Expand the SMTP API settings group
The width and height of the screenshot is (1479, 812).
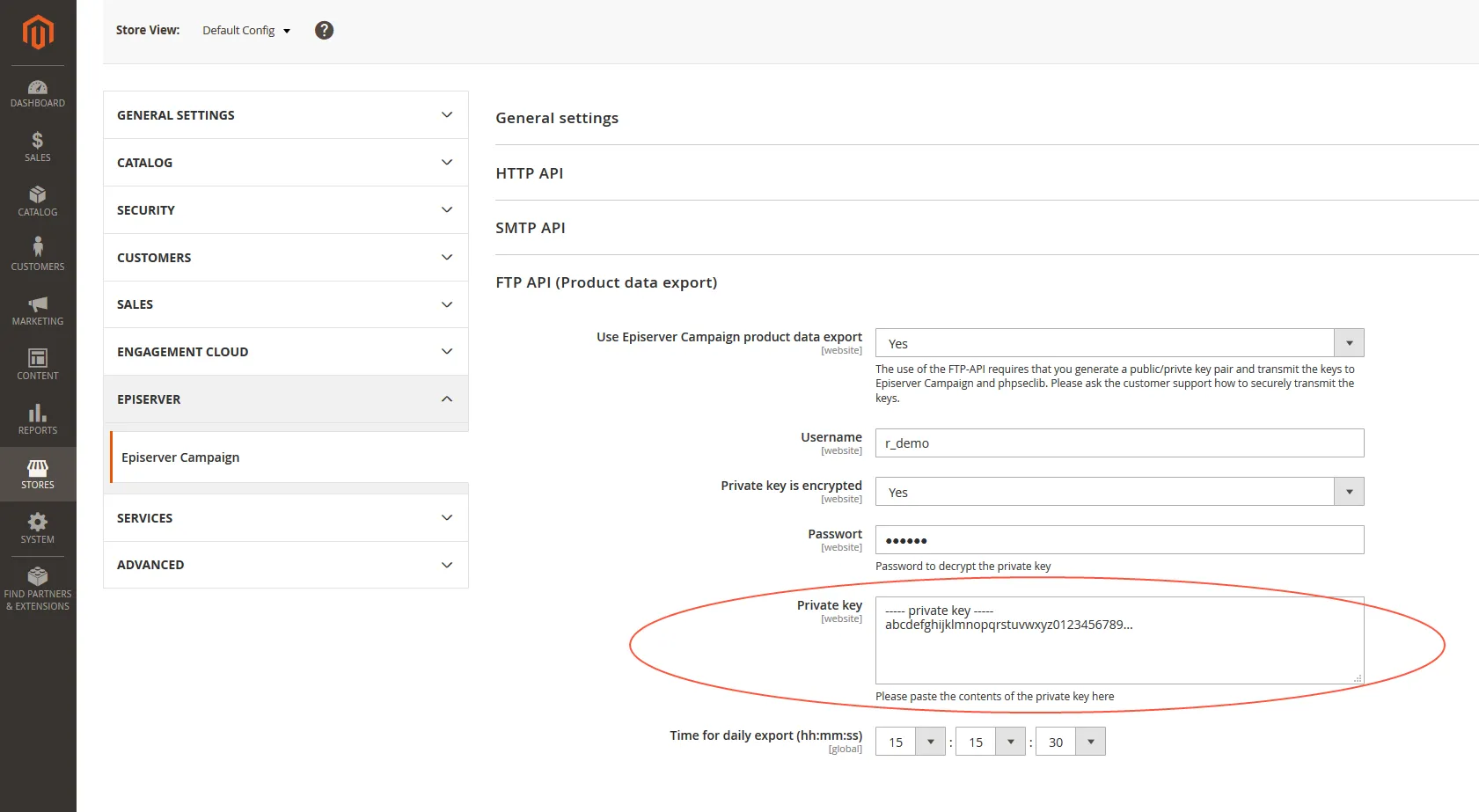[x=531, y=228]
